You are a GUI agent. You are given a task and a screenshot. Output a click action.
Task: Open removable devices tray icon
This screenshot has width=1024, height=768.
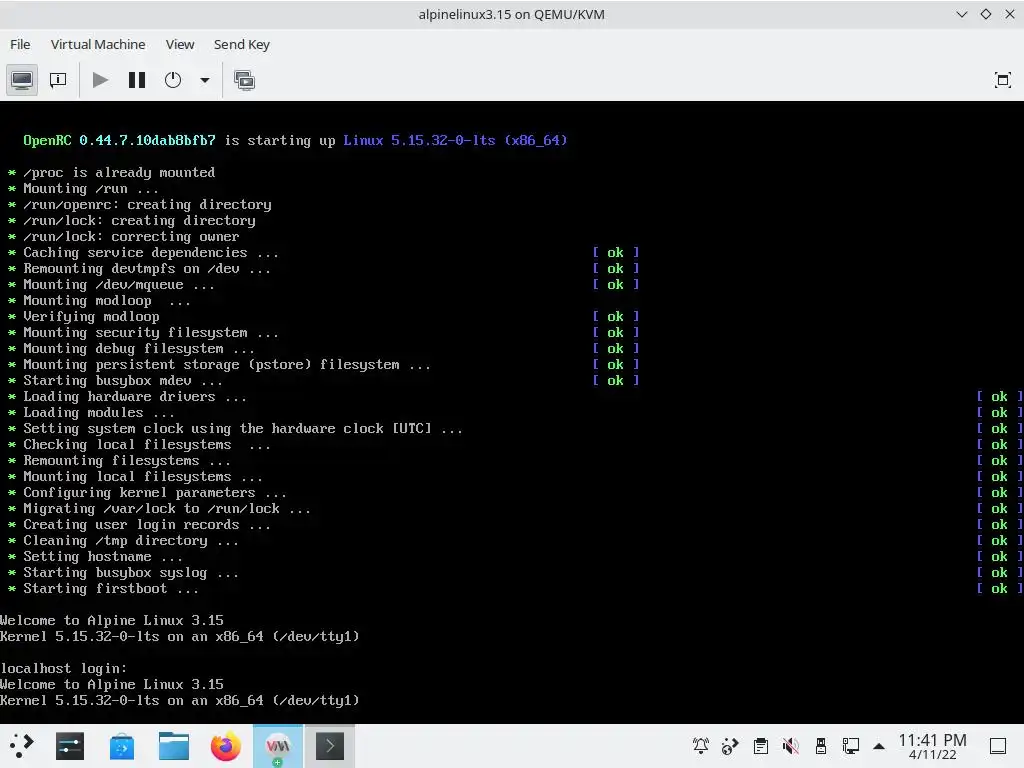point(821,746)
